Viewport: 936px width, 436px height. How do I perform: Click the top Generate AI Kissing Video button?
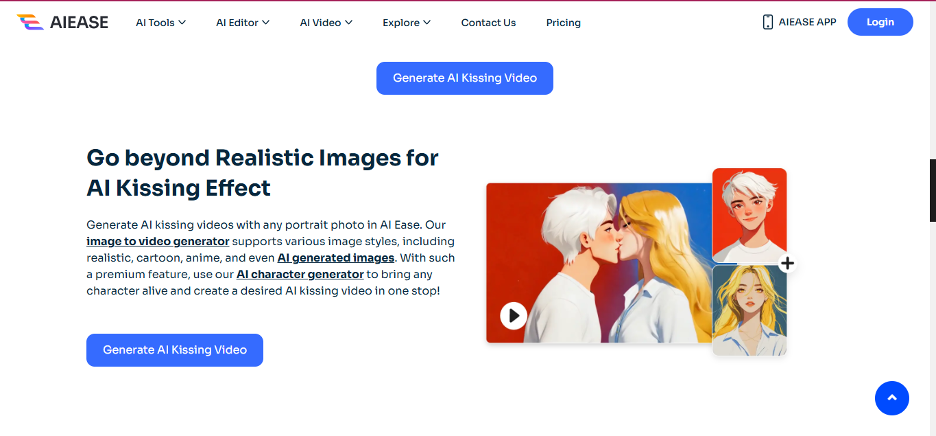[464, 78]
